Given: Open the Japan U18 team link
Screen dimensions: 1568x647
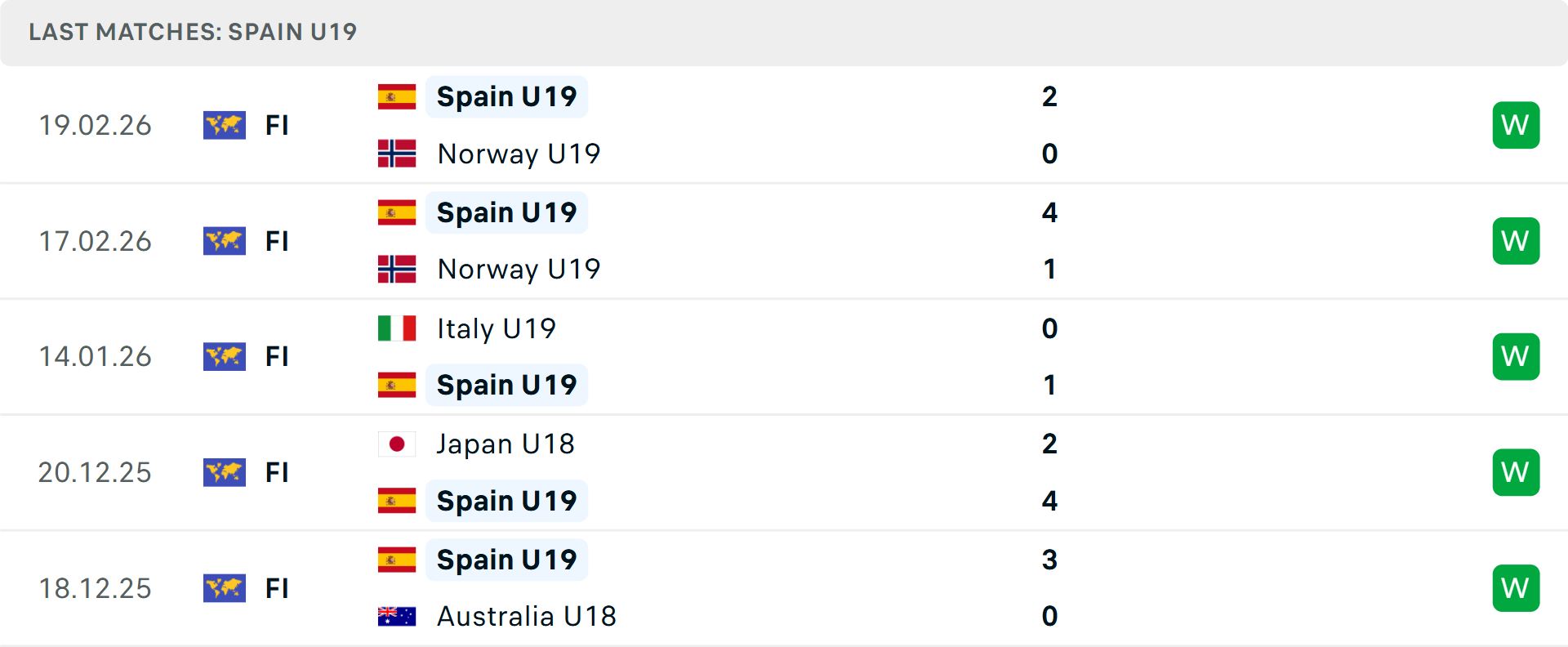Looking at the screenshot, I should (505, 444).
